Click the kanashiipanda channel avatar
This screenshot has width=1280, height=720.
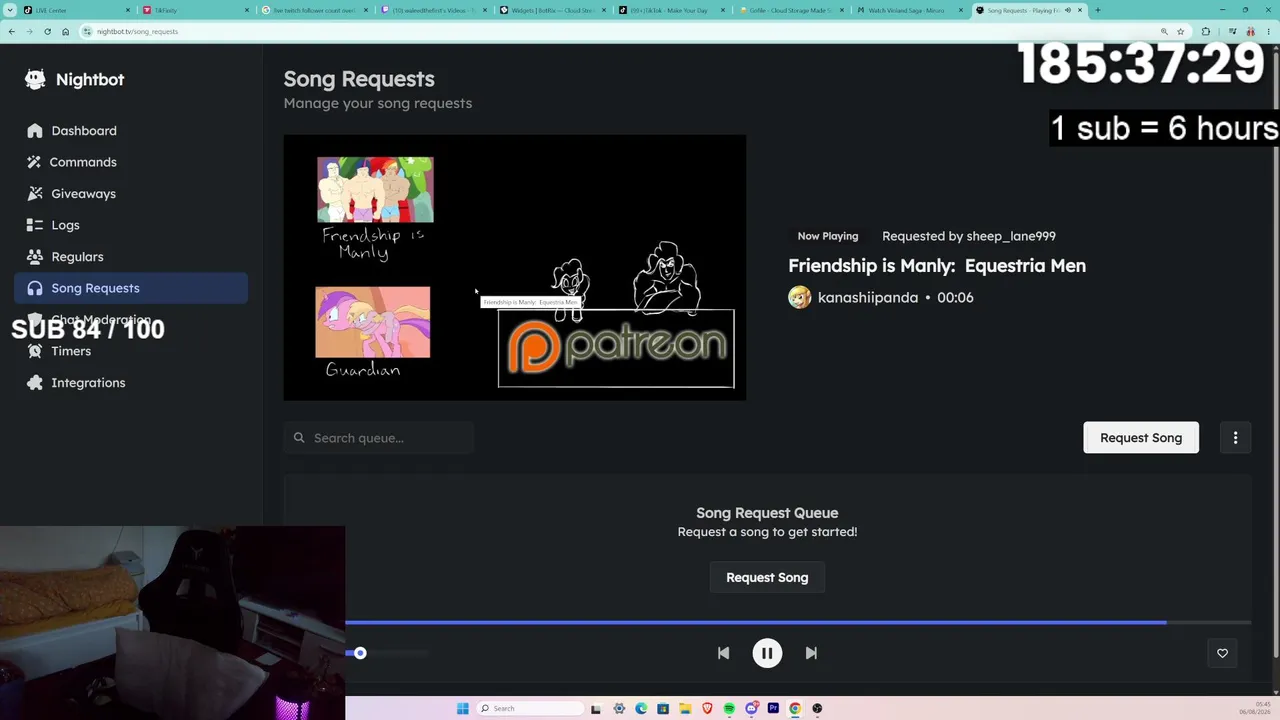800,297
